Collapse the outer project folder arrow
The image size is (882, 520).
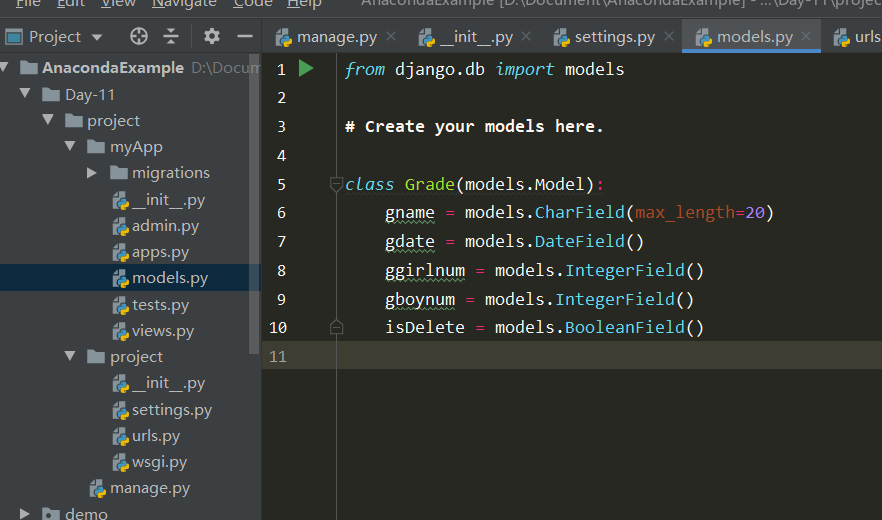[x=48, y=119]
